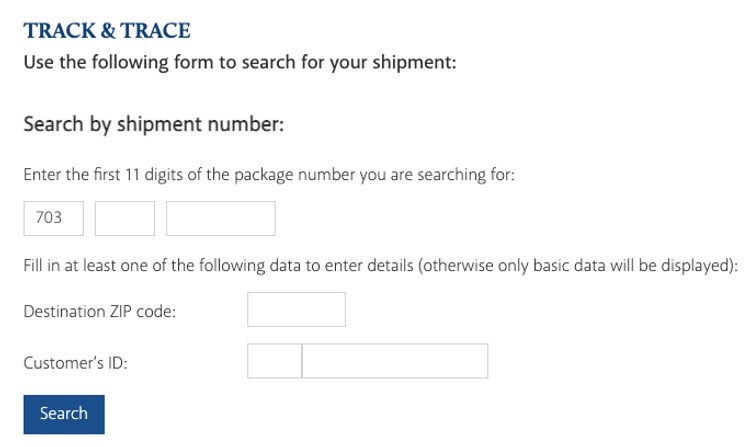Click the word 'TRACE' in the title

point(158,32)
